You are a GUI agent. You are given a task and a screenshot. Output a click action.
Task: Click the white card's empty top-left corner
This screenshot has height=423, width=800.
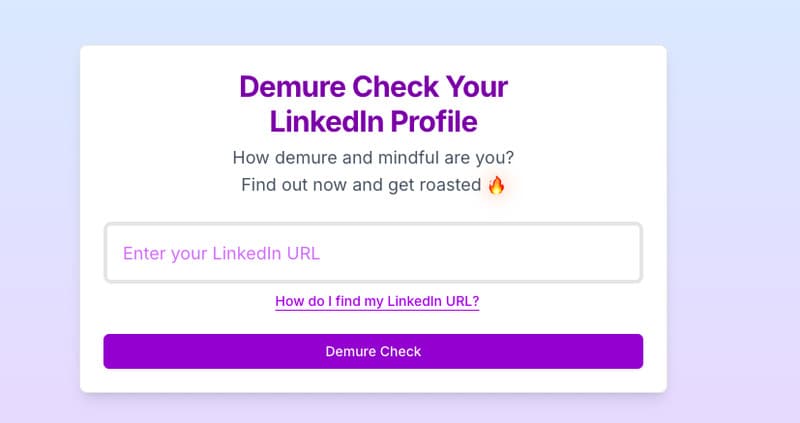pos(100,64)
